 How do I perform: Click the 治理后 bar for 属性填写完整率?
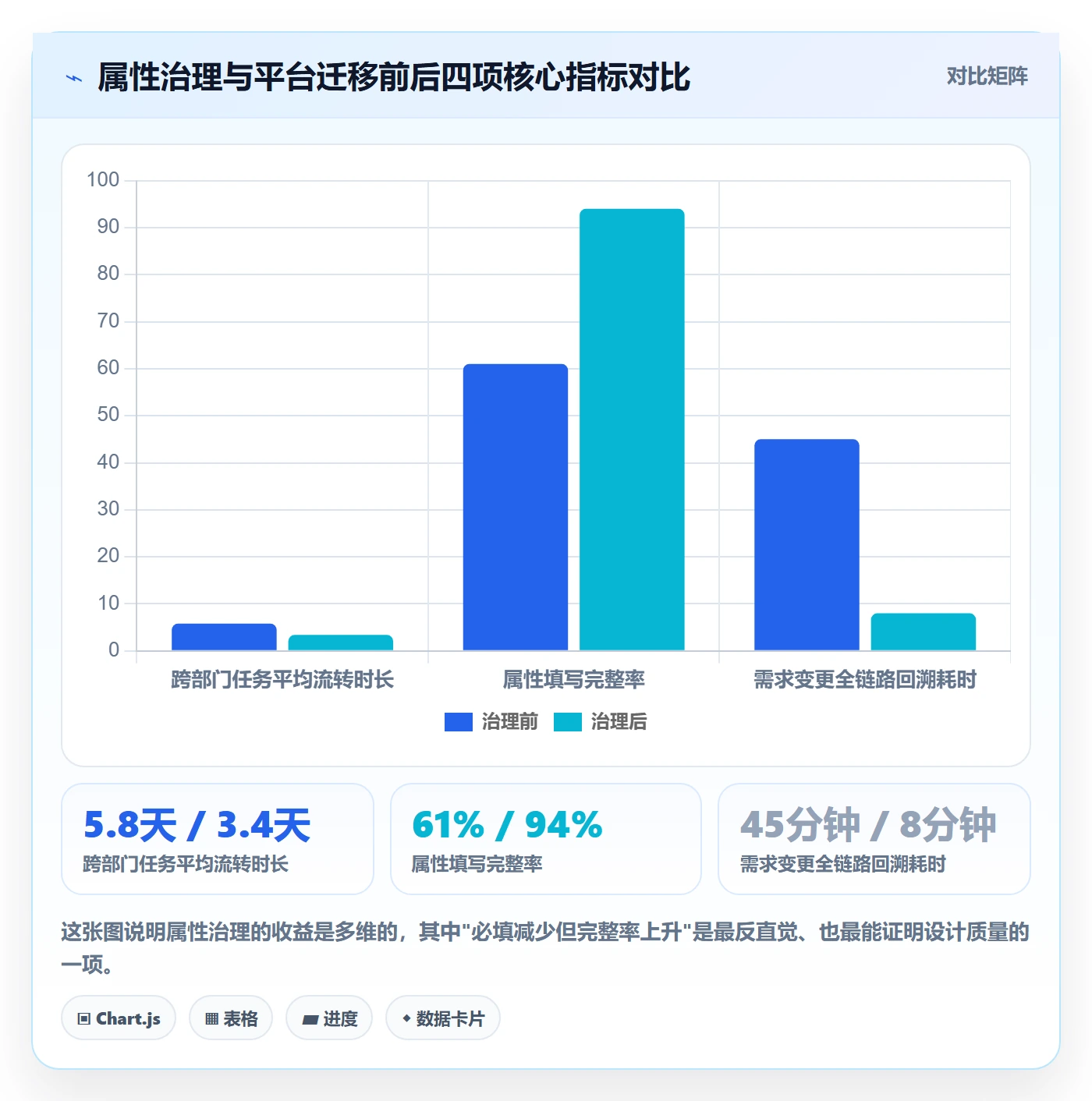(632, 430)
